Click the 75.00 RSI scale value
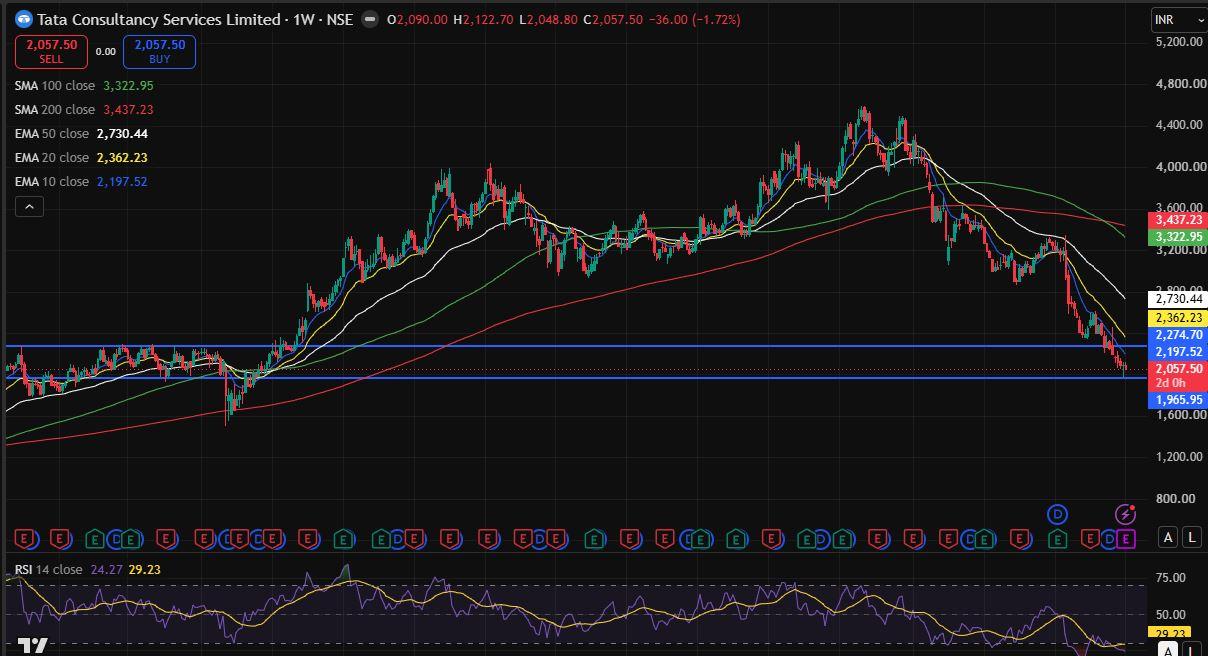The height and width of the screenshot is (656, 1208). pos(1171,578)
